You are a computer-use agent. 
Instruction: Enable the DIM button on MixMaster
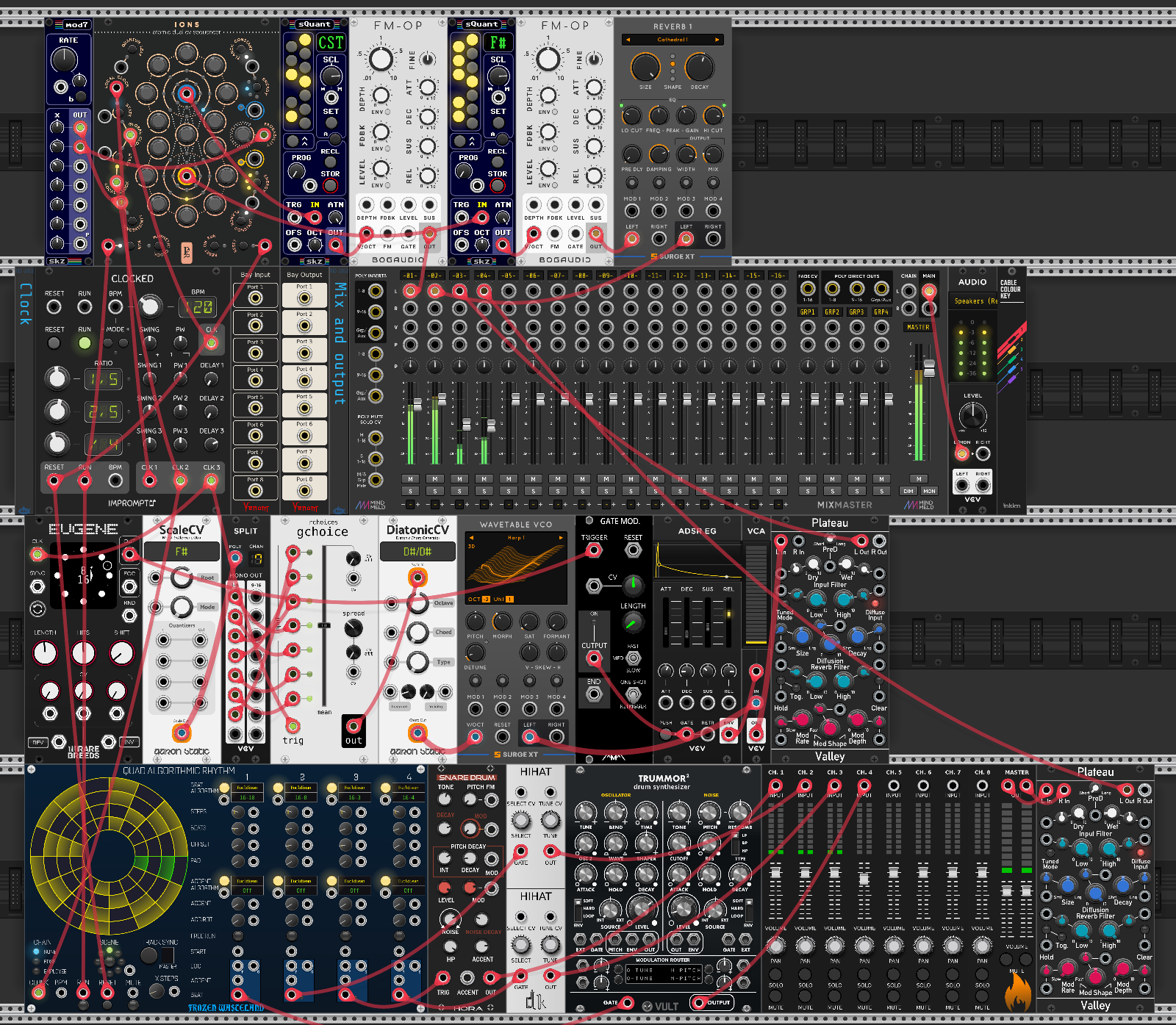(908, 491)
